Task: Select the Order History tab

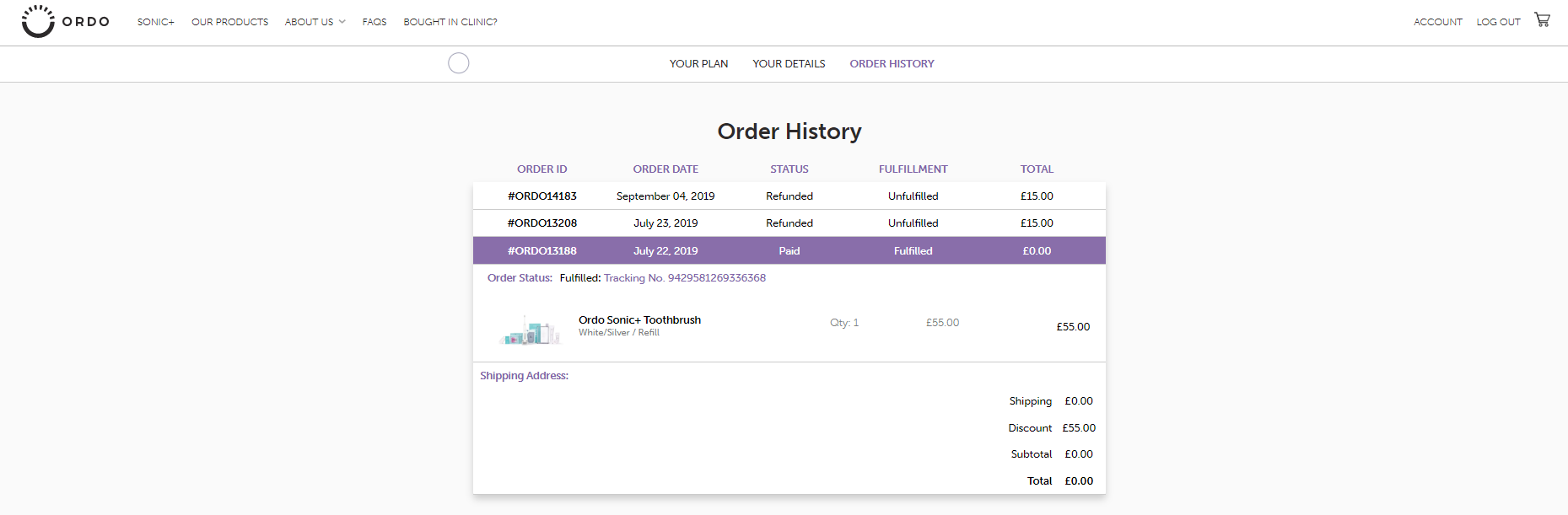Action: [892, 64]
